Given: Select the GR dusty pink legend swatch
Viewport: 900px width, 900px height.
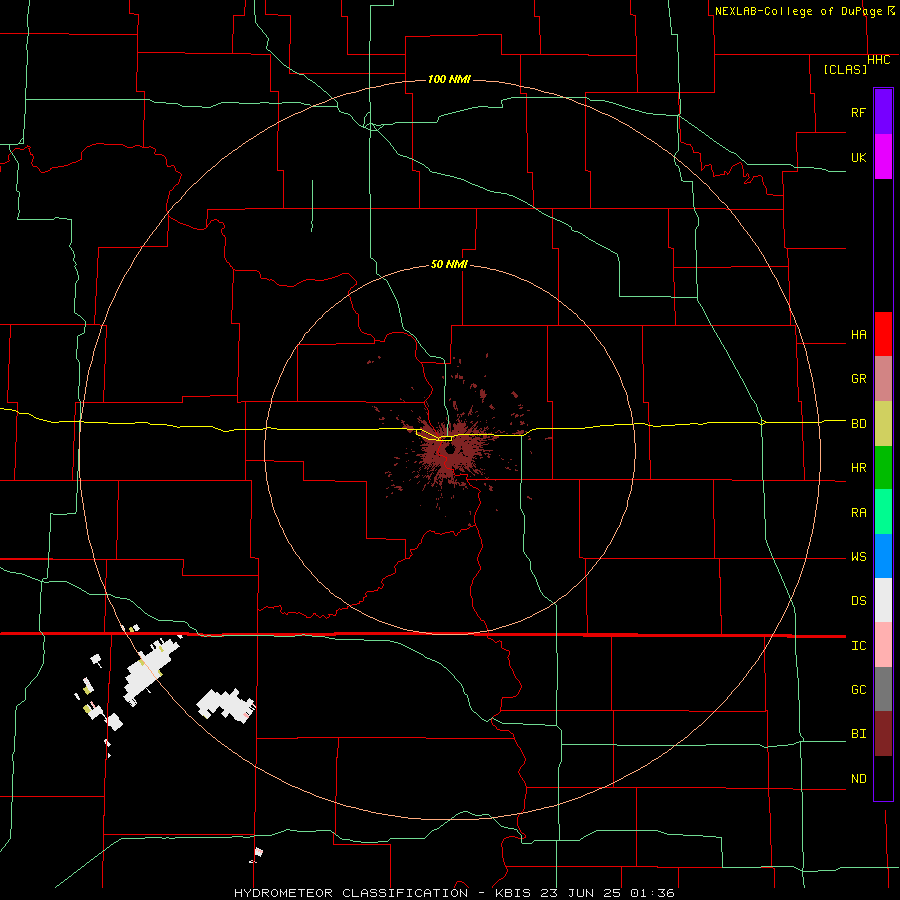Looking at the screenshot, I should tap(883, 379).
